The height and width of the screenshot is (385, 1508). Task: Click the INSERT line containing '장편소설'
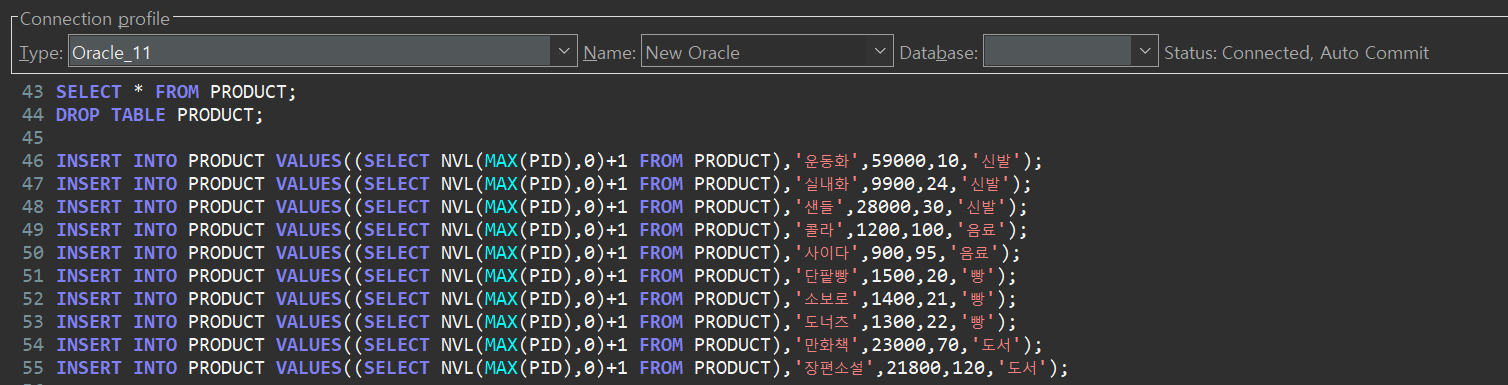coord(562,368)
